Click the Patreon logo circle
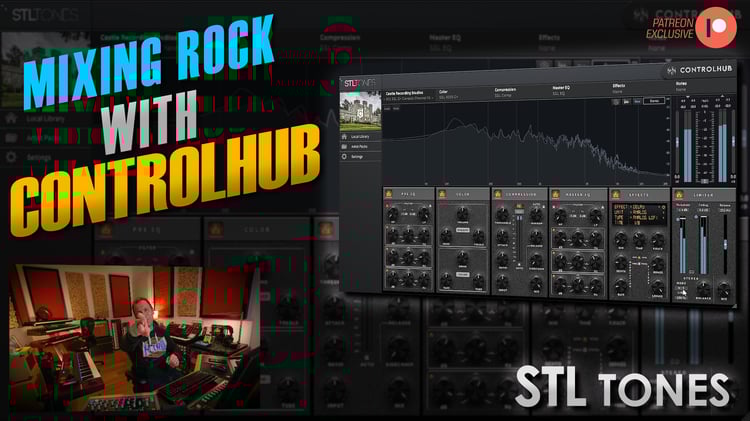 716,27
